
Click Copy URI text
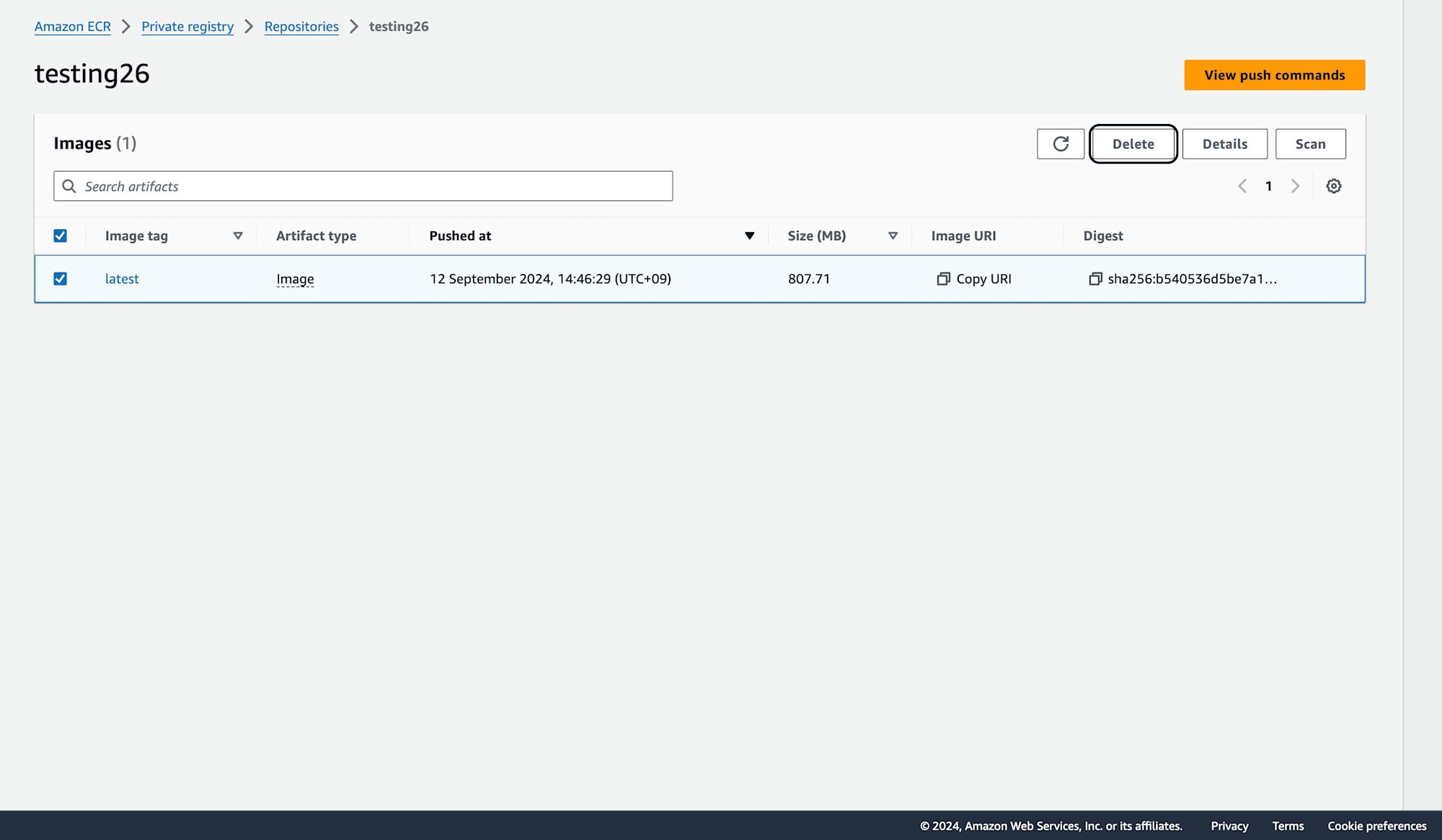point(984,279)
